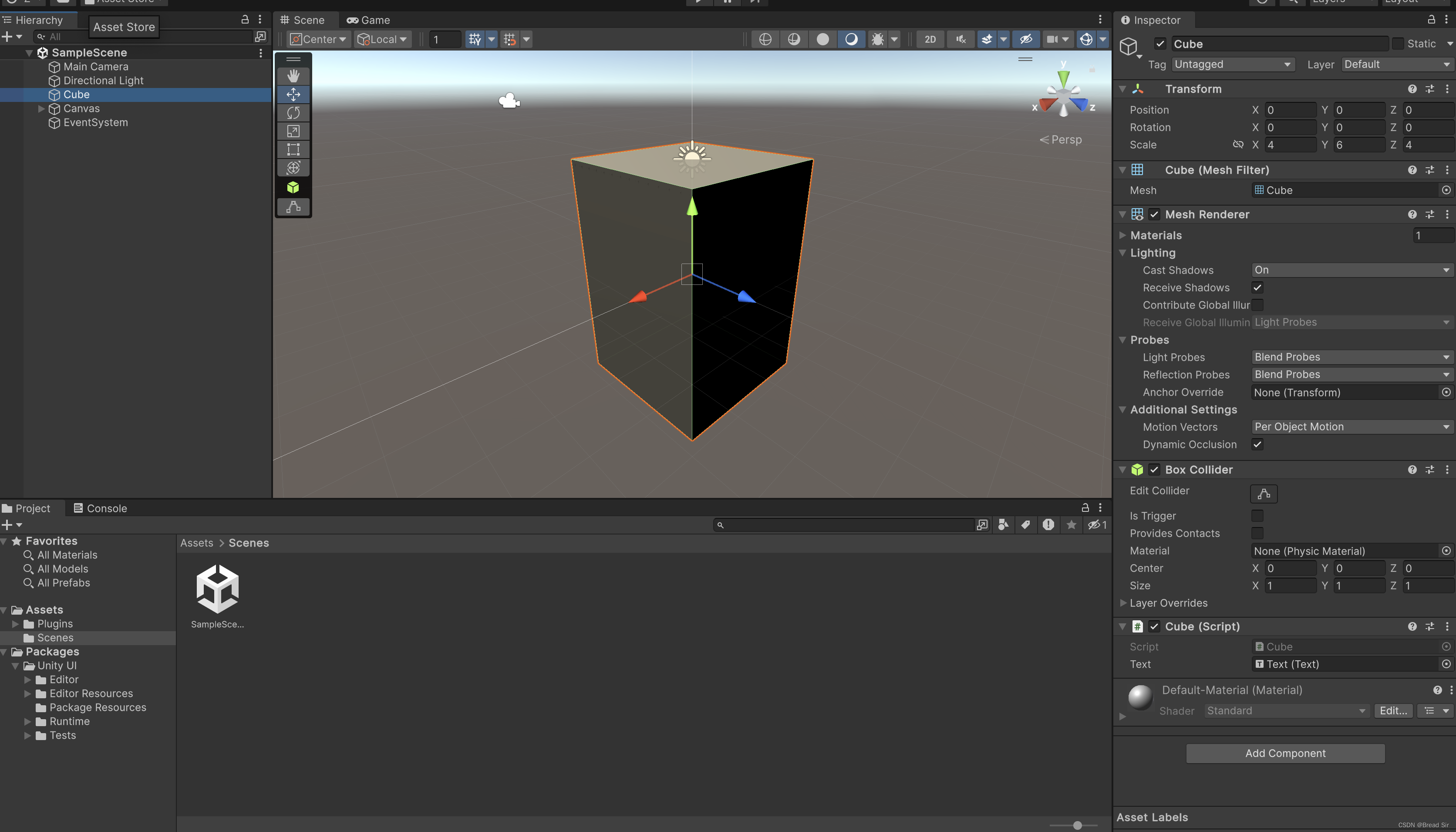Open the Light Probes dropdown
The height and width of the screenshot is (832, 1456).
pos(1352,357)
